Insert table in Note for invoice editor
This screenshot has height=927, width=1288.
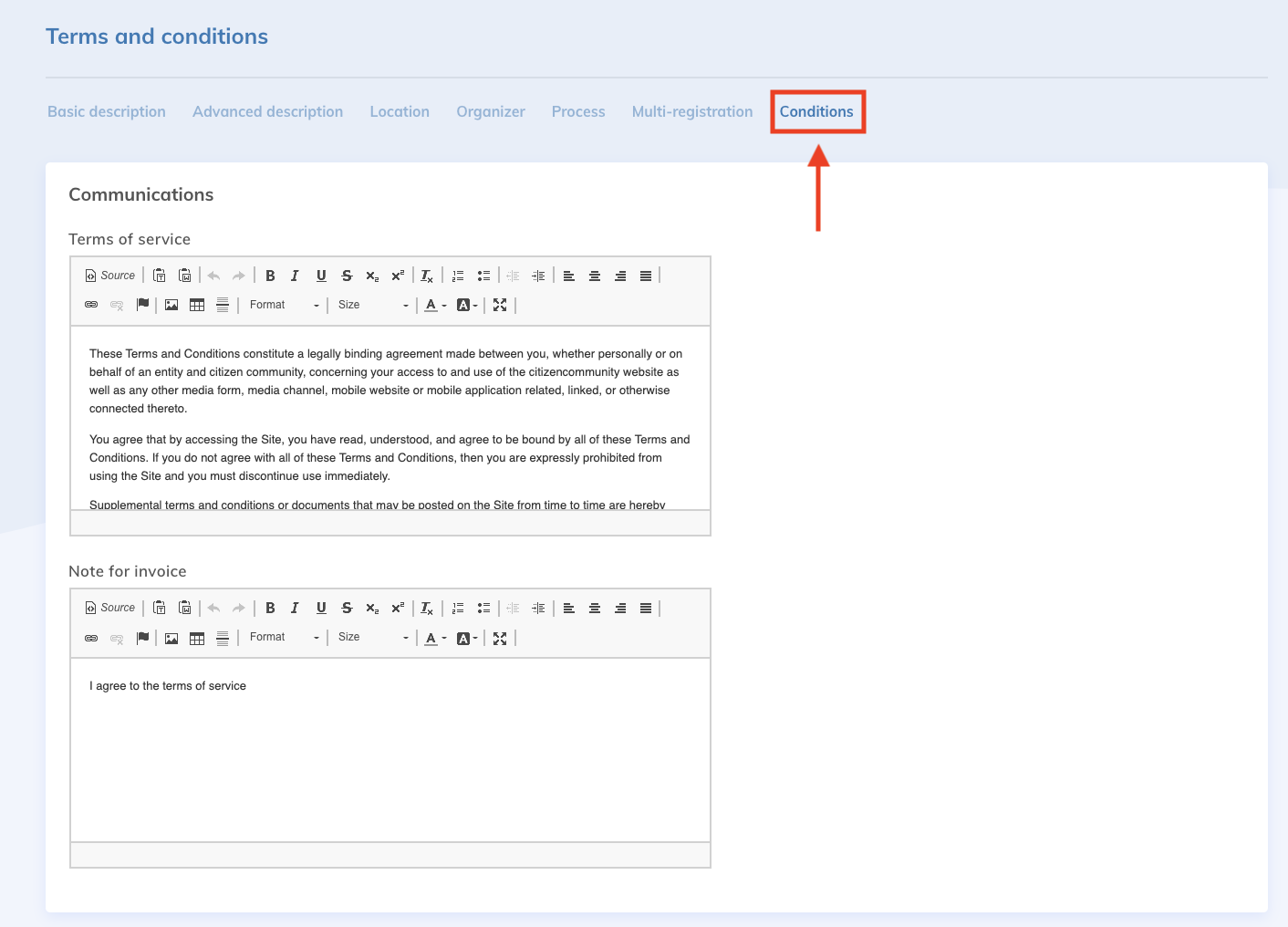(x=197, y=638)
